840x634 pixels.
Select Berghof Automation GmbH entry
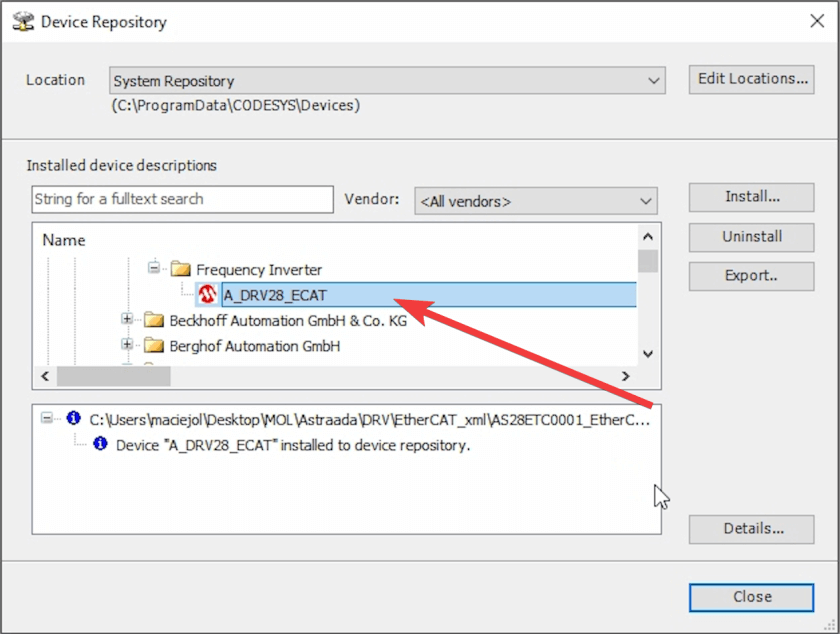pyautogui.click(x=254, y=346)
